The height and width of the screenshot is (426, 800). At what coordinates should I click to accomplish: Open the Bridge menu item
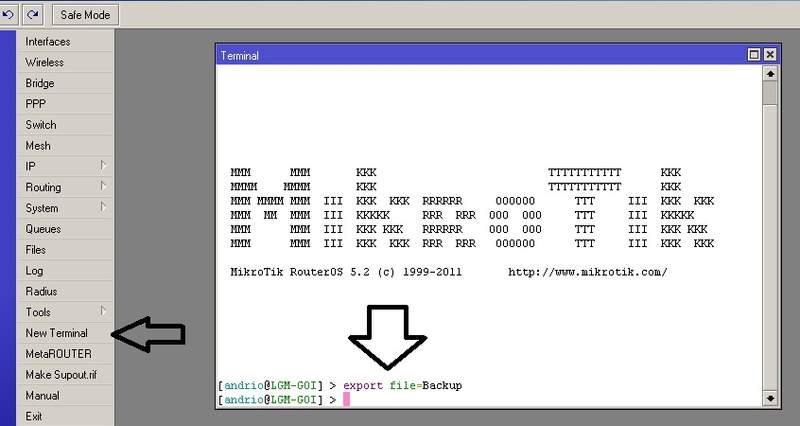click(65, 83)
